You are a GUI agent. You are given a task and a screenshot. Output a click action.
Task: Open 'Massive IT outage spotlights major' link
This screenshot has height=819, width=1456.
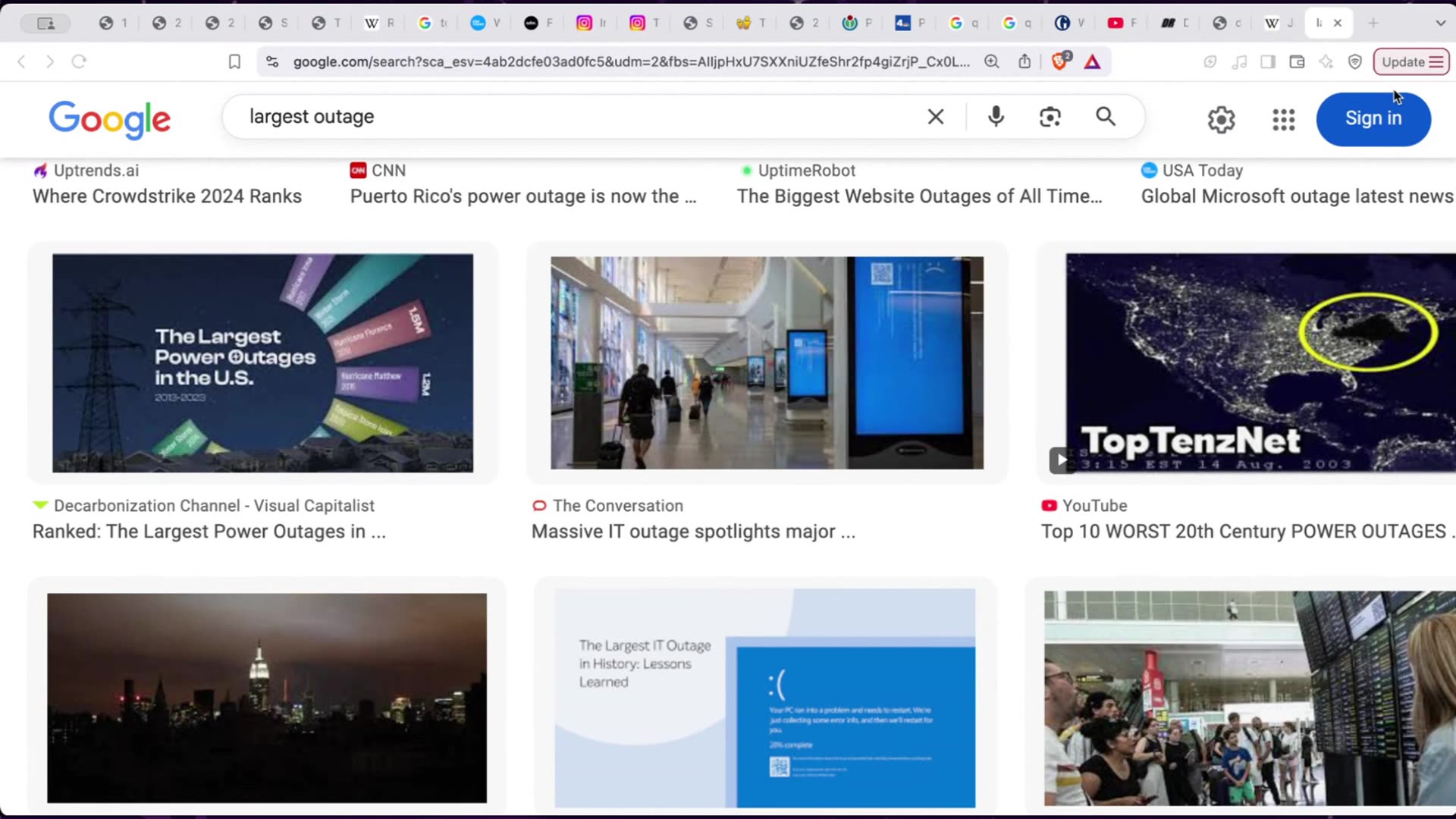tap(693, 532)
